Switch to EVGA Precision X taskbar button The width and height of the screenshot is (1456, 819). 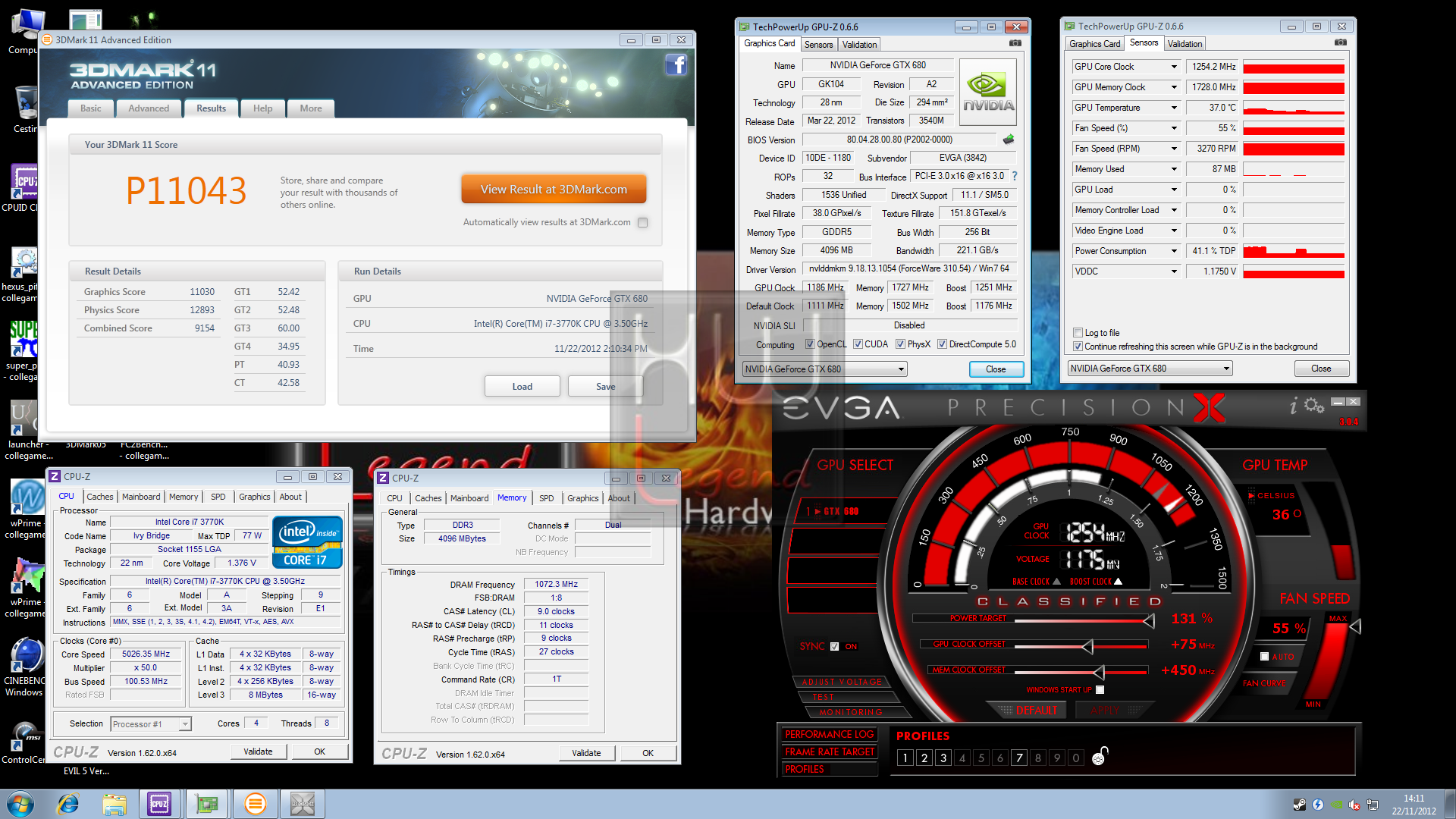pyautogui.click(x=303, y=804)
